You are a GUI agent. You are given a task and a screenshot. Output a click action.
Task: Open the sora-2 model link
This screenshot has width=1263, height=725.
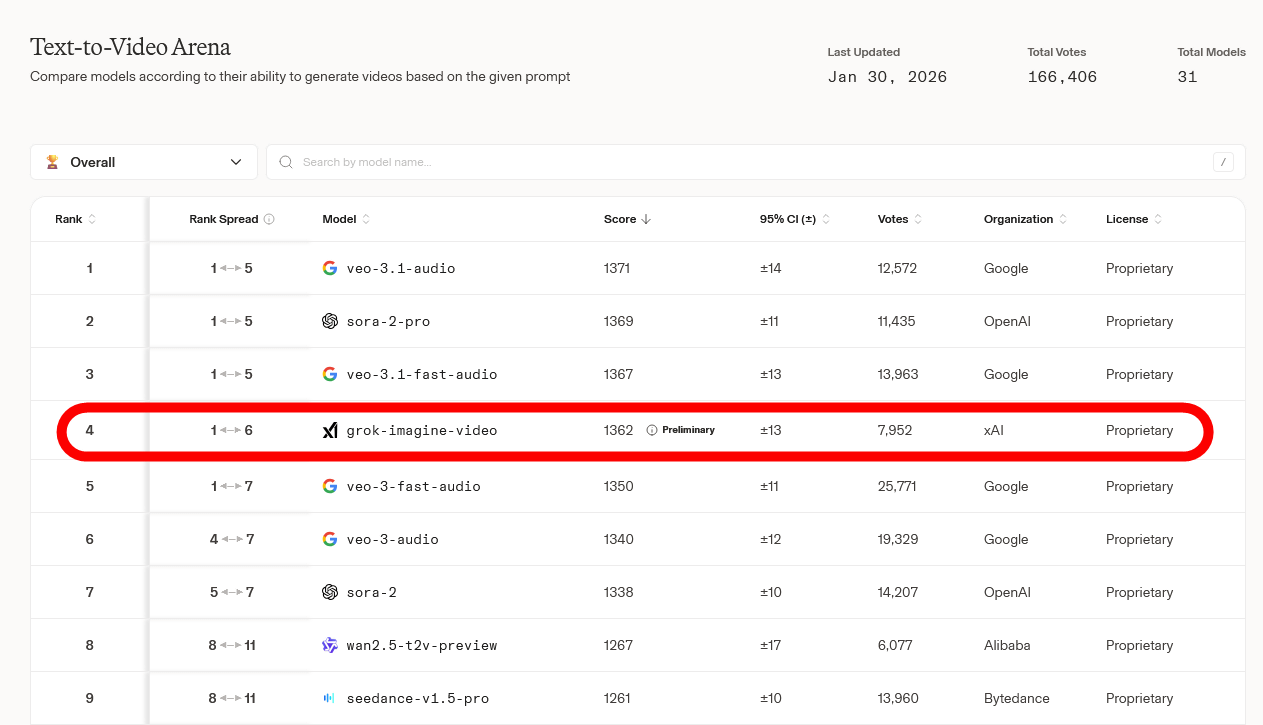point(371,592)
